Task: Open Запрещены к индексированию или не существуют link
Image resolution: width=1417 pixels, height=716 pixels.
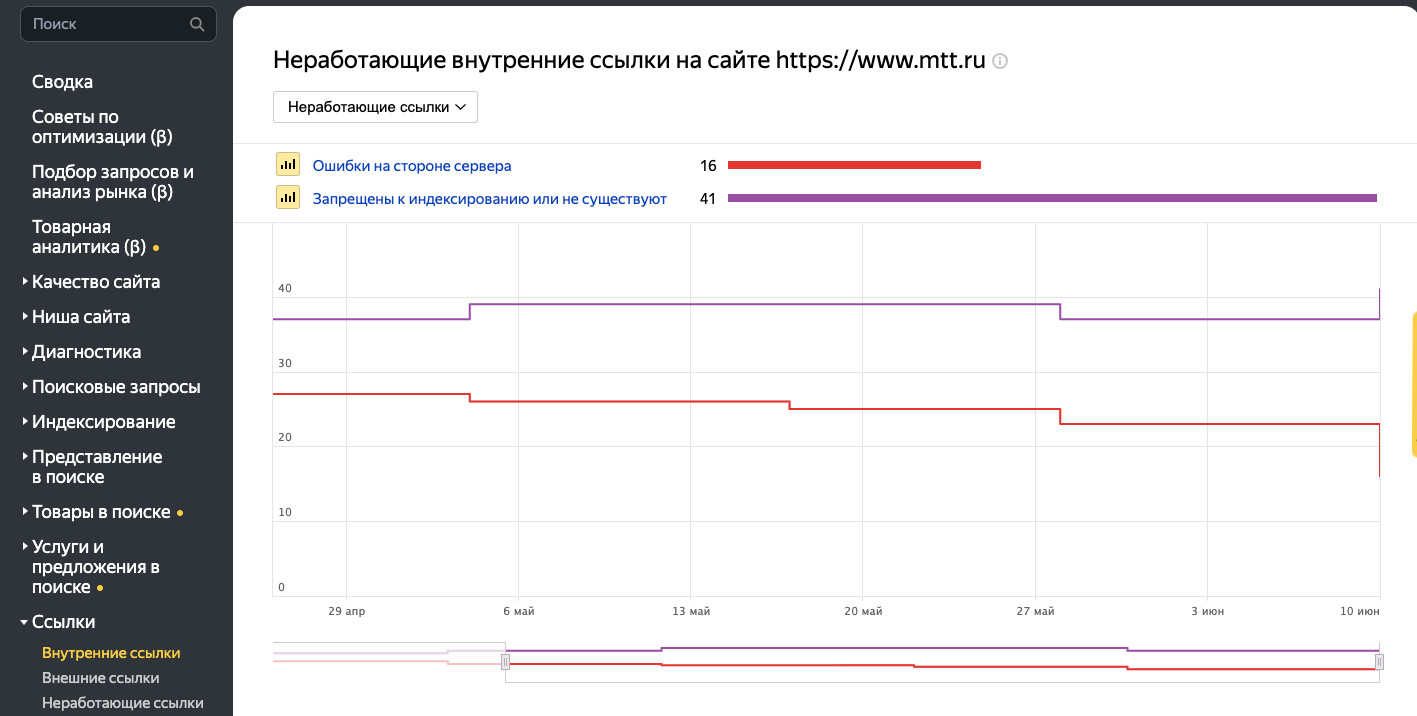Action: coord(489,199)
